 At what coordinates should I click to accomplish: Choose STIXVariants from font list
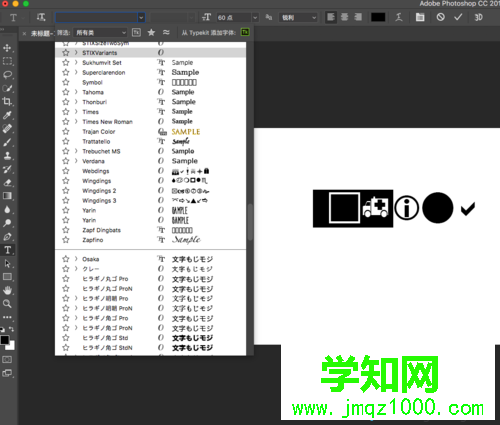150,53
